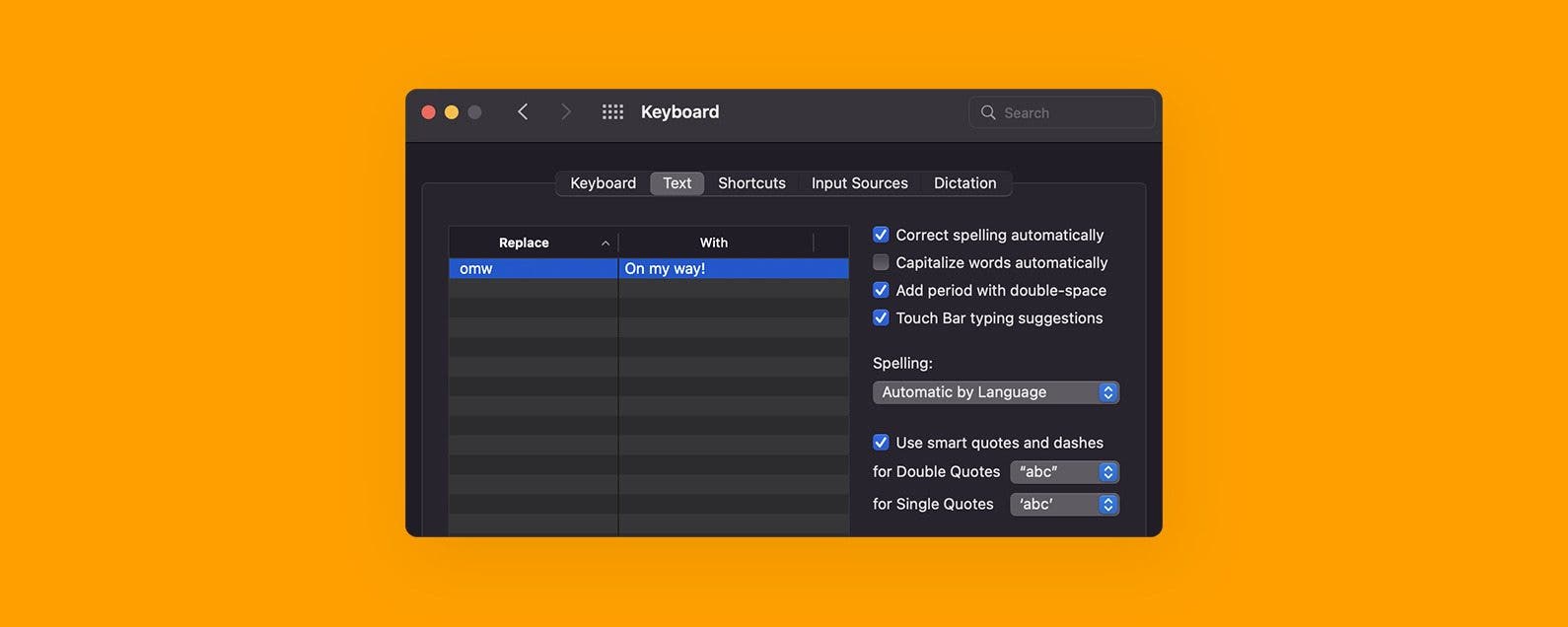Go back with the left chevron
The image size is (1568, 627).
coord(523,112)
